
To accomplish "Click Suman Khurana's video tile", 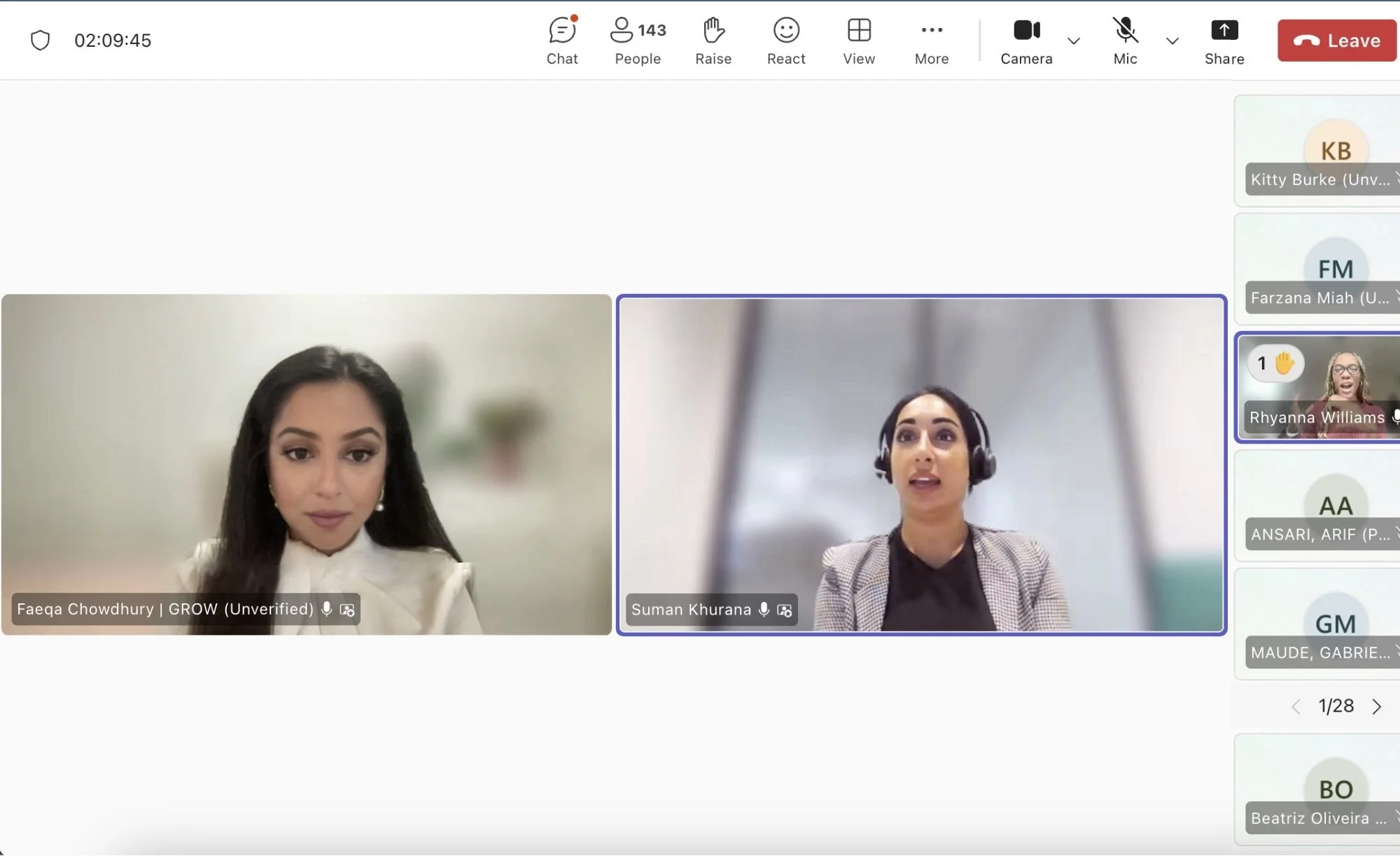I will point(920,465).
